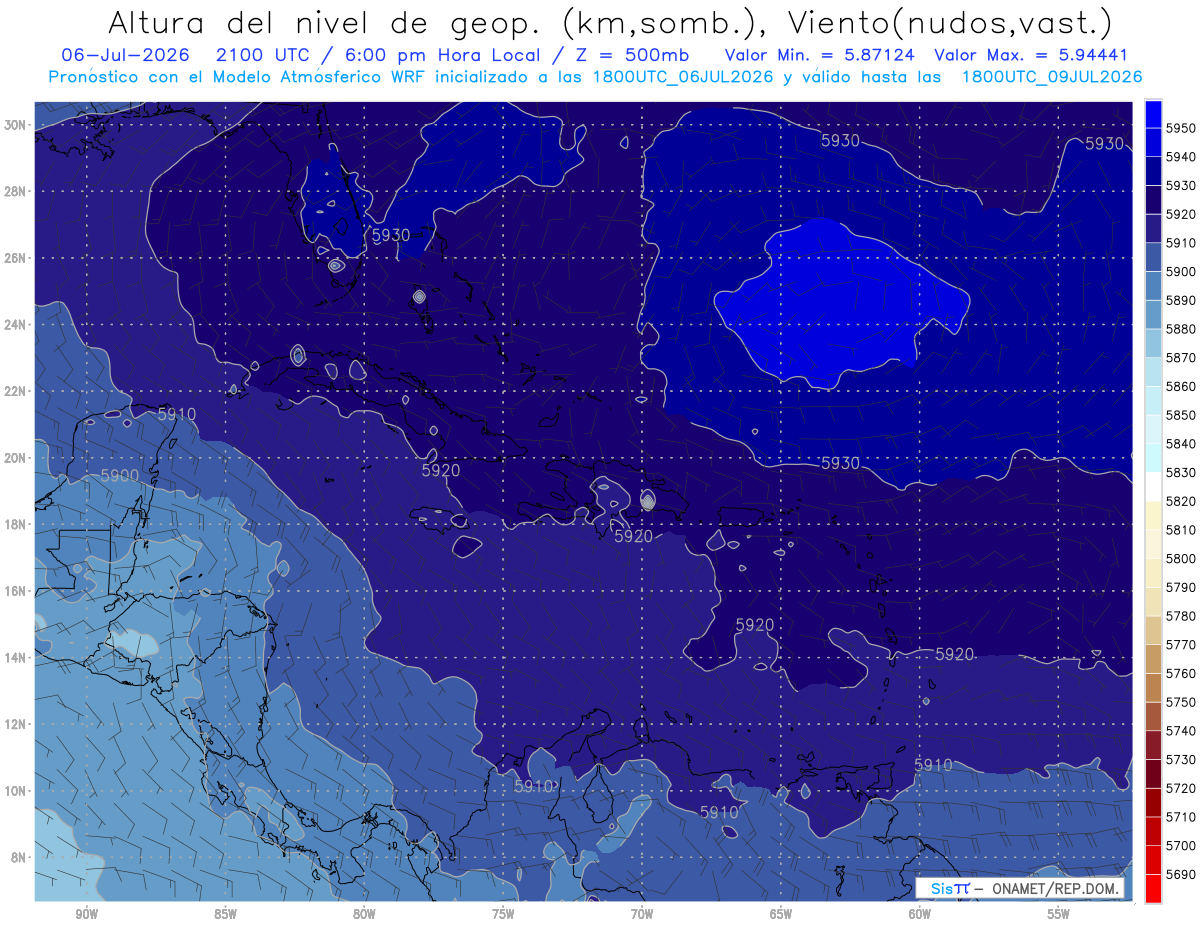Select initialization time "1800UTC_06JUL2026"

pos(683,77)
